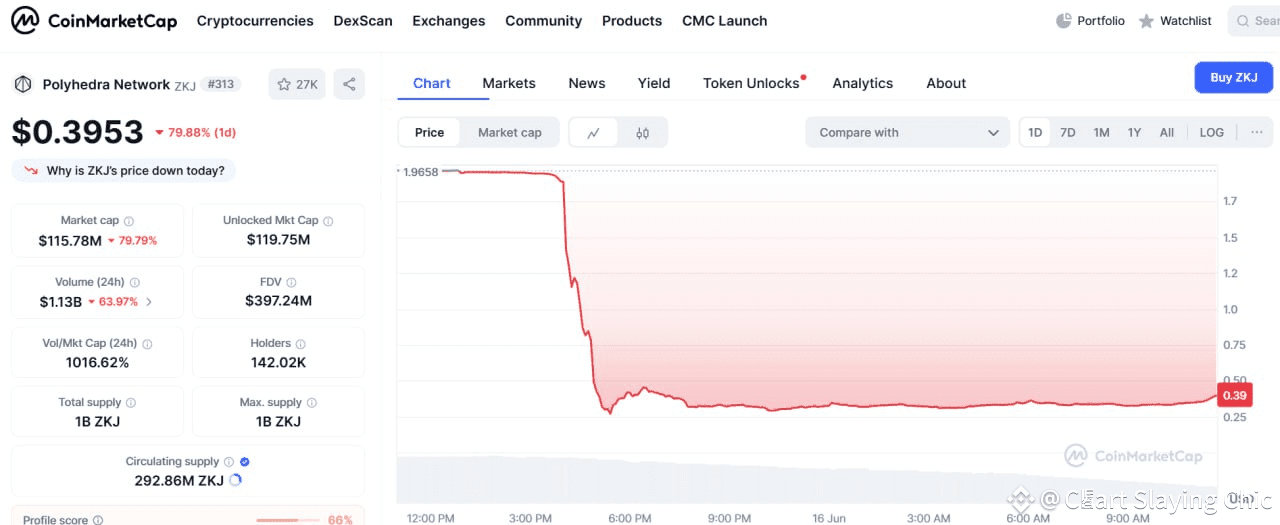Click the Buy ZKJ button
This screenshot has height=525, width=1280.
[x=1234, y=77]
